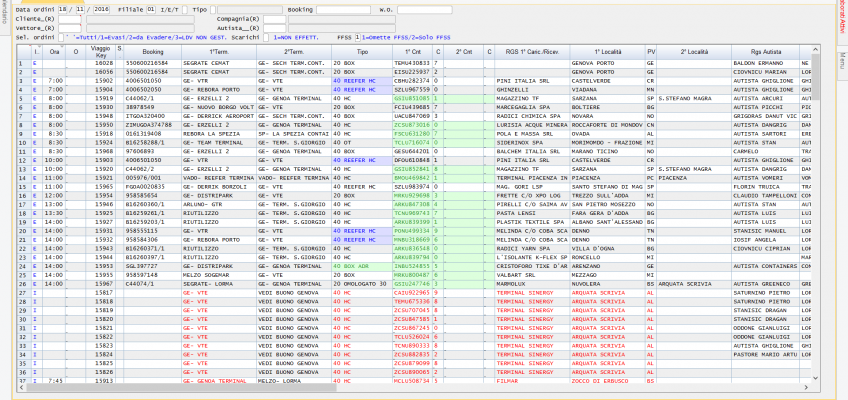This screenshot has width=848, height=400.
Task: Select row 1 by its row number
Action: [23, 63]
